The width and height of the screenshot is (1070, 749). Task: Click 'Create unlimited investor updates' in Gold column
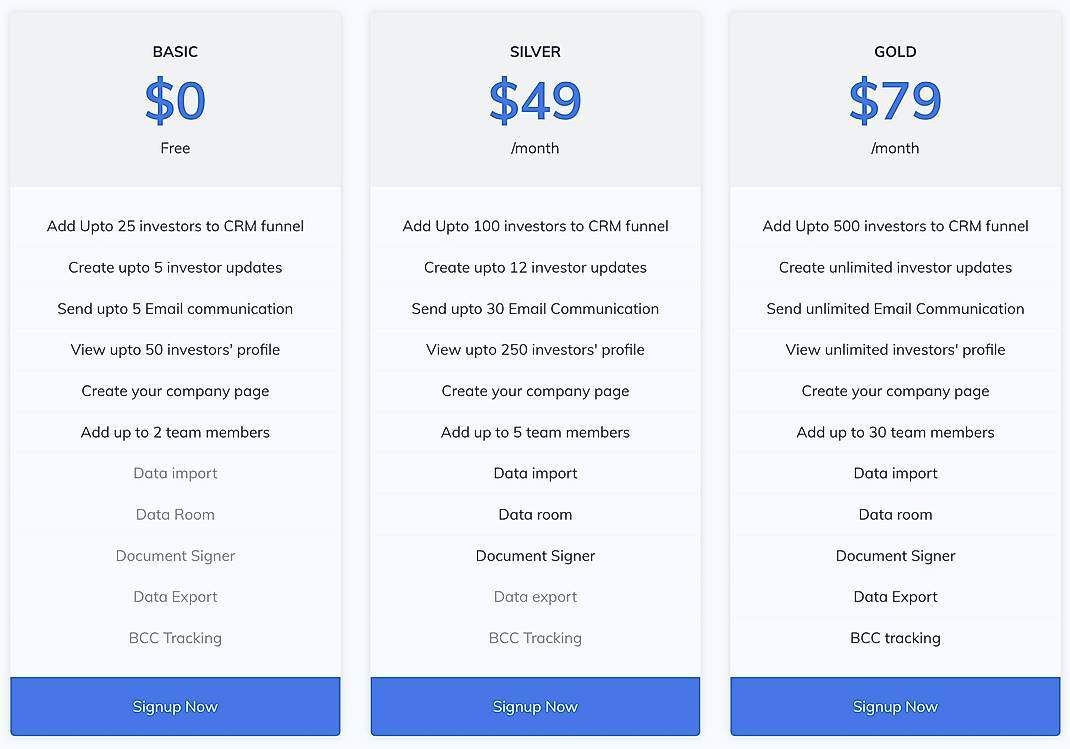[x=895, y=267]
